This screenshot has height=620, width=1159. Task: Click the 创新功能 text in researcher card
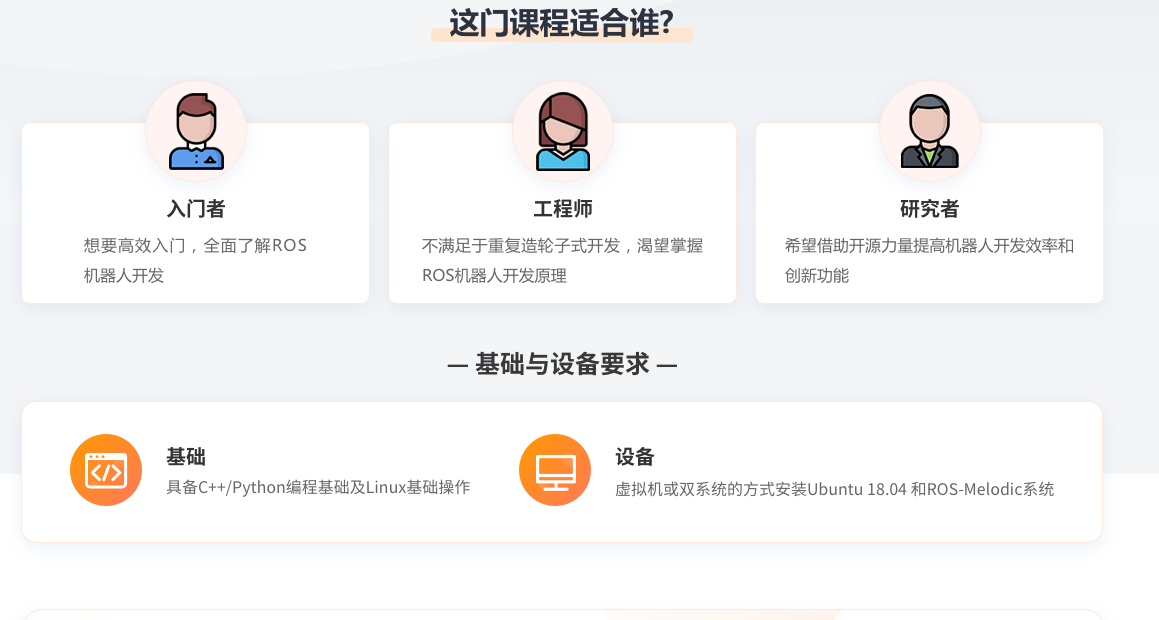(x=817, y=276)
